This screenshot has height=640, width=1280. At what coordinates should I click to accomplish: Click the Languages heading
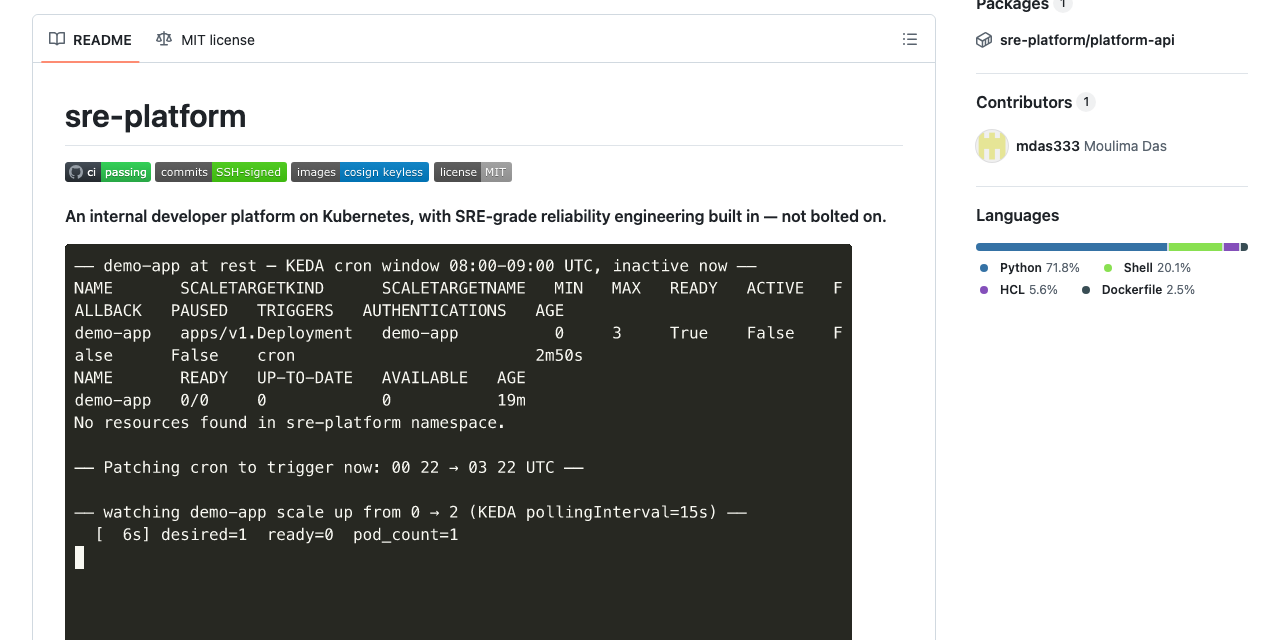click(x=1017, y=215)
